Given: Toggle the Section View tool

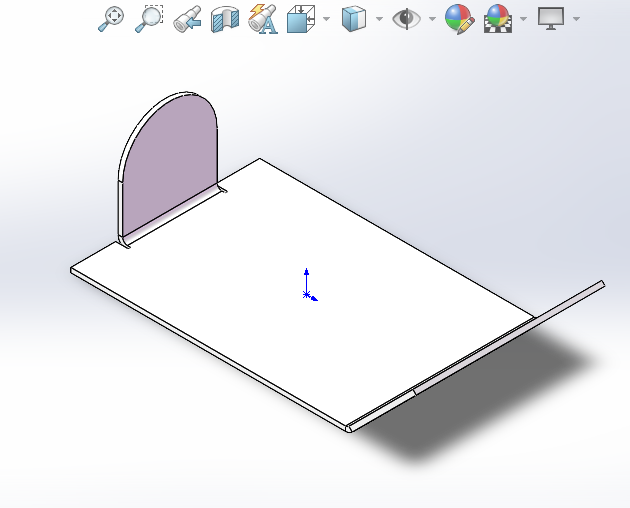Looking at the screenshot, I should [225, 18].
